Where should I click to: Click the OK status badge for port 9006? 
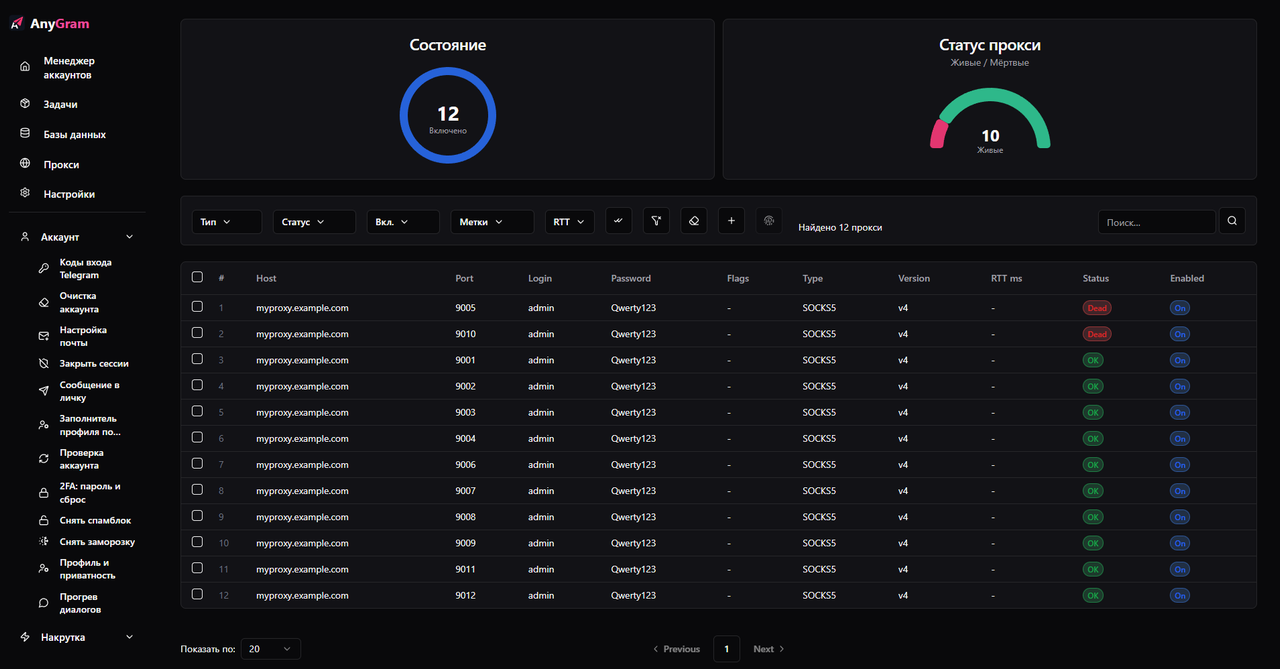coord(1093,465)
